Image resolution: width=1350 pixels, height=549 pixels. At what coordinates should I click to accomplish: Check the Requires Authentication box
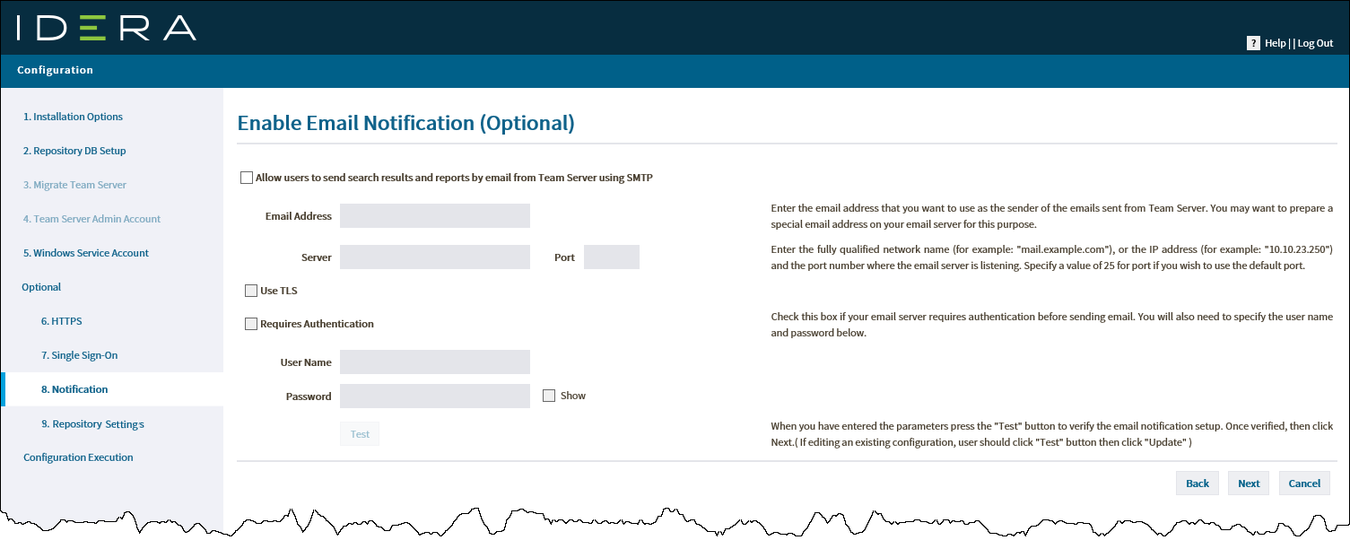(x=251, y=324)
